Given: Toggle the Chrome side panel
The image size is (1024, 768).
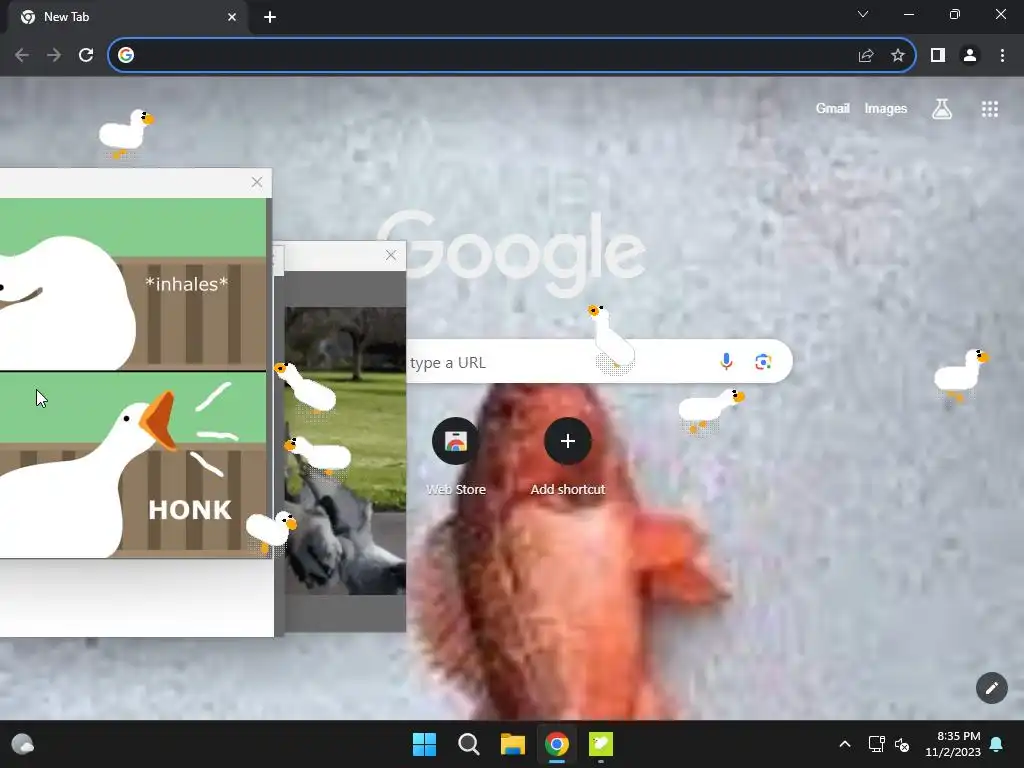Looking at the screenshot, I should click(938, 56).
